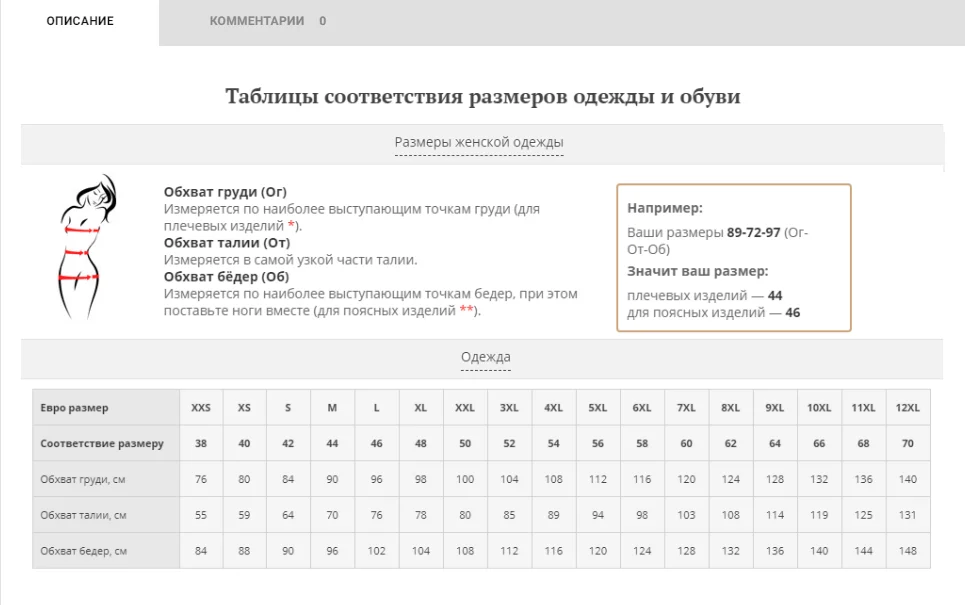Click bust value 140 under 12XL
The width and height of the screenshot is (965, 605).
(908, 479)
